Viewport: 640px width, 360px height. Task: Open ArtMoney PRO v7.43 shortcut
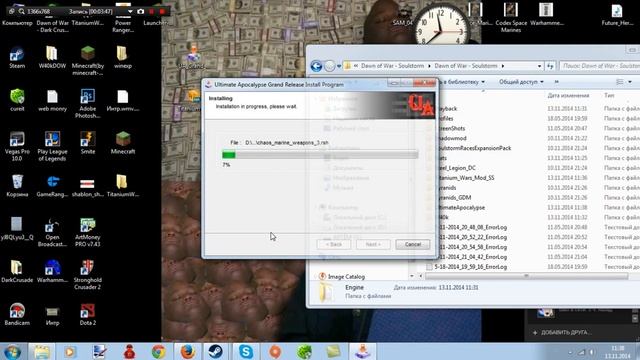(87, 233)
